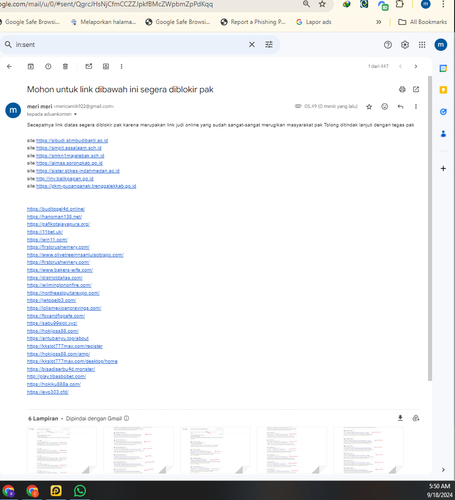Open the hanoman138.net link
Viewport: 455px width, 500px height.
click(54, 217)
